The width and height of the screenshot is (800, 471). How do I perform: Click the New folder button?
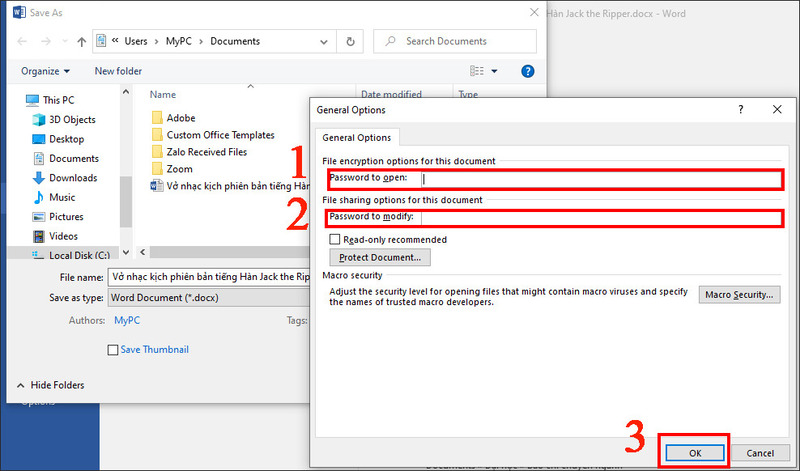(119, 71)
